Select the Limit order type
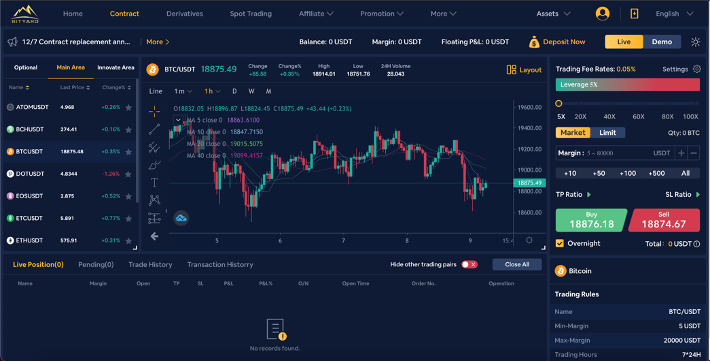710x362 pixels. [x=608, y=132]
